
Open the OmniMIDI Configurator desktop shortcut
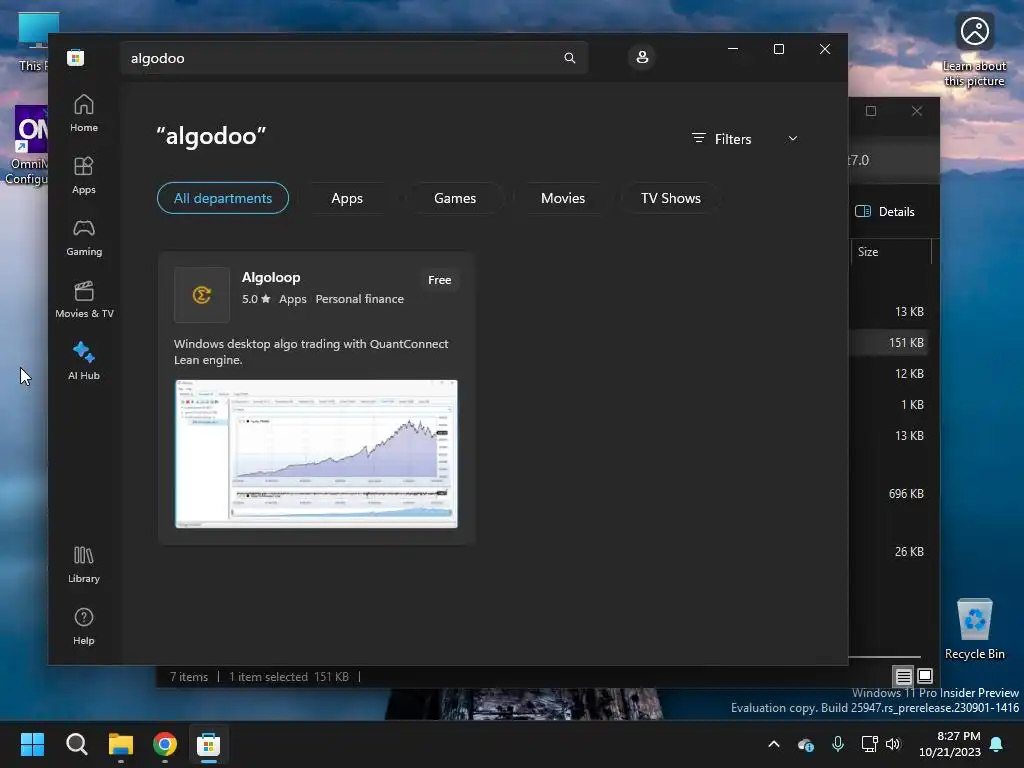[26, 145]
